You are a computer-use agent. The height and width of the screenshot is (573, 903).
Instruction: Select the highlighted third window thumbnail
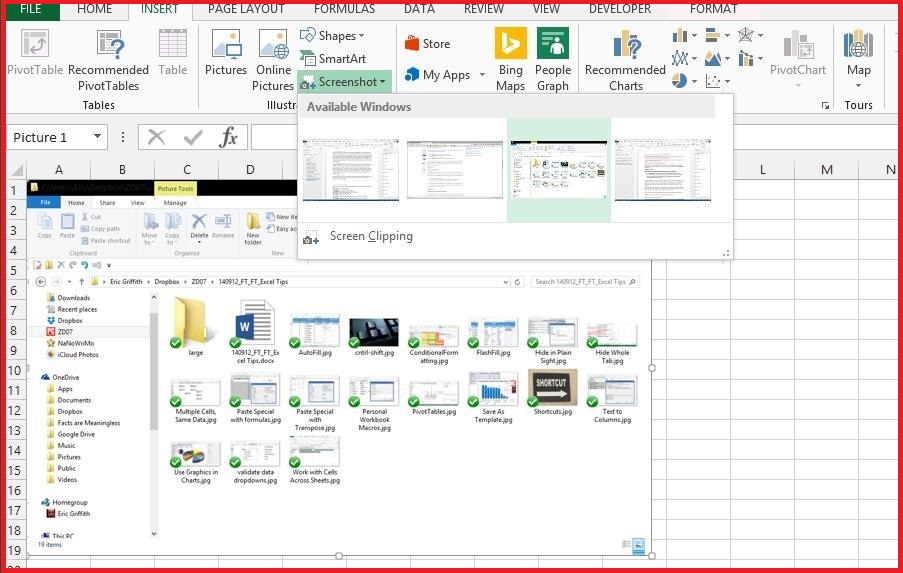(558, 170)
